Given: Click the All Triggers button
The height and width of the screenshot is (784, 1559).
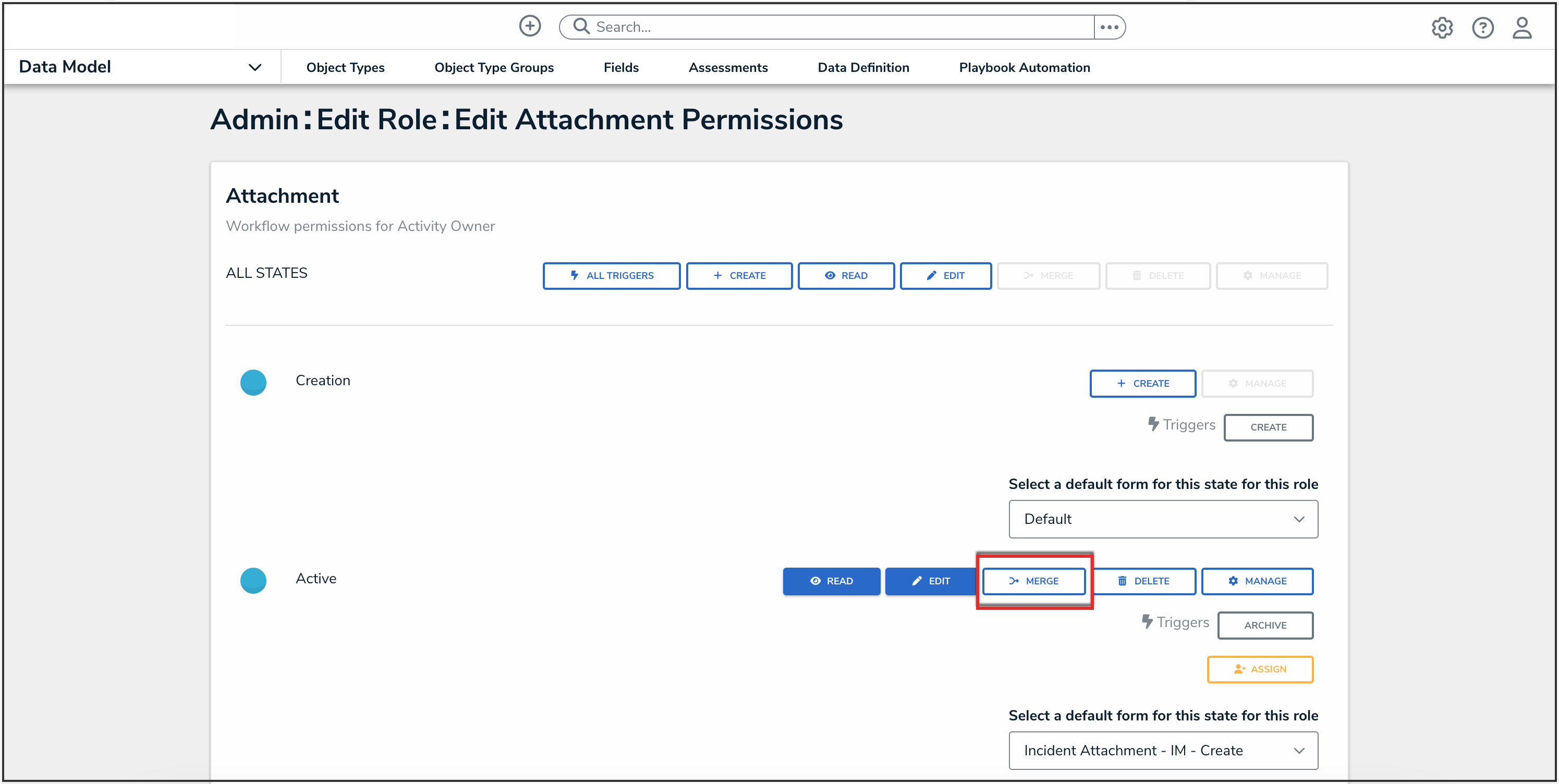Looking at the screenshot, I should pyautogui.click(x=611, y=275).
